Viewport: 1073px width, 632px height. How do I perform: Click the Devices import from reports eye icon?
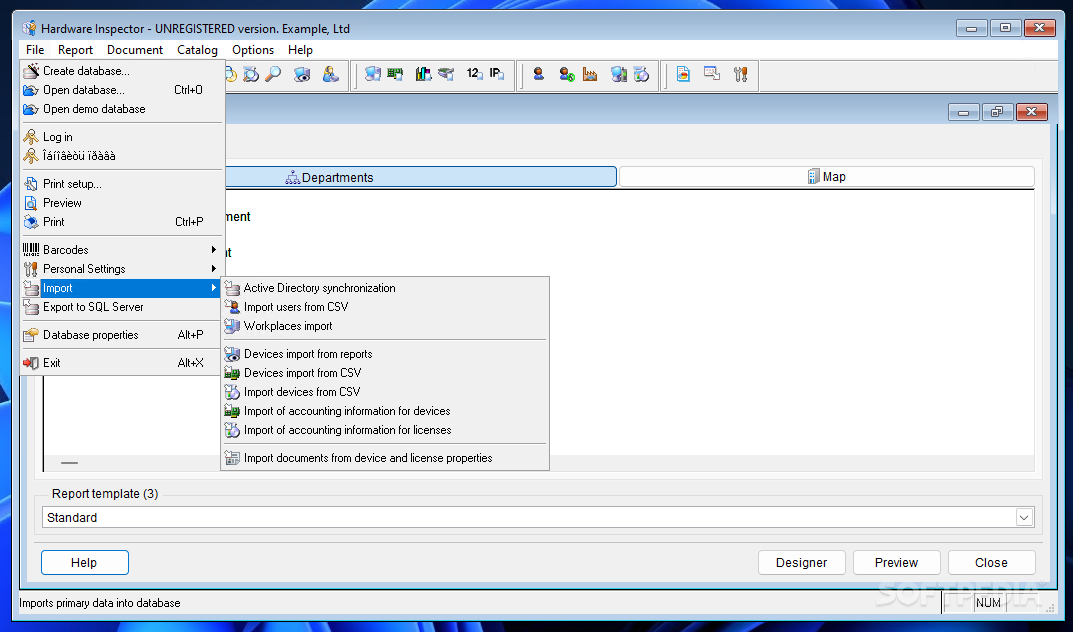tap(233, 354)
